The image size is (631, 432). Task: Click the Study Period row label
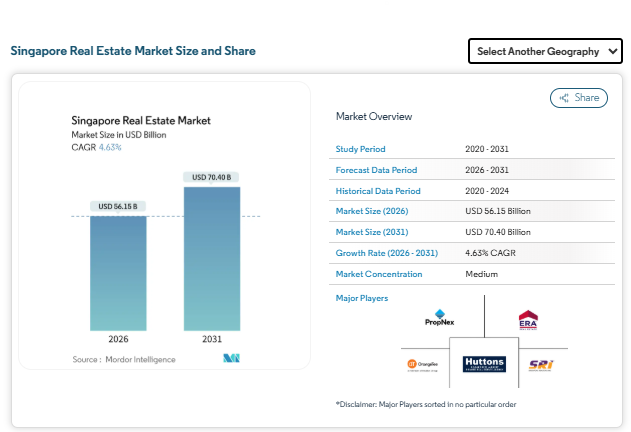click(361, 149)
